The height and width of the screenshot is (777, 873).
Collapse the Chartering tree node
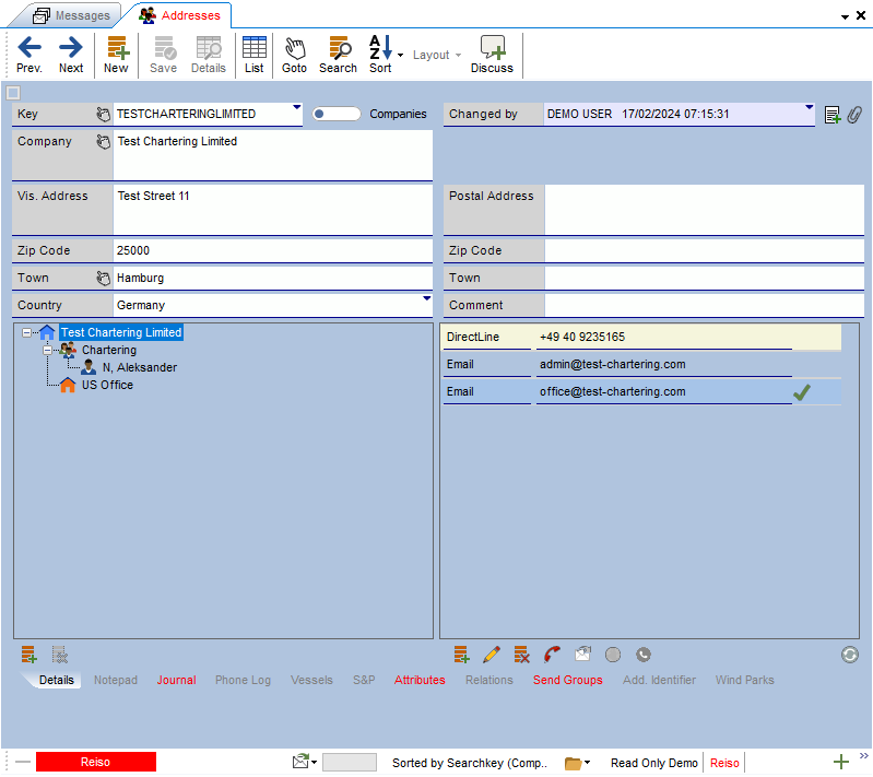47,350
